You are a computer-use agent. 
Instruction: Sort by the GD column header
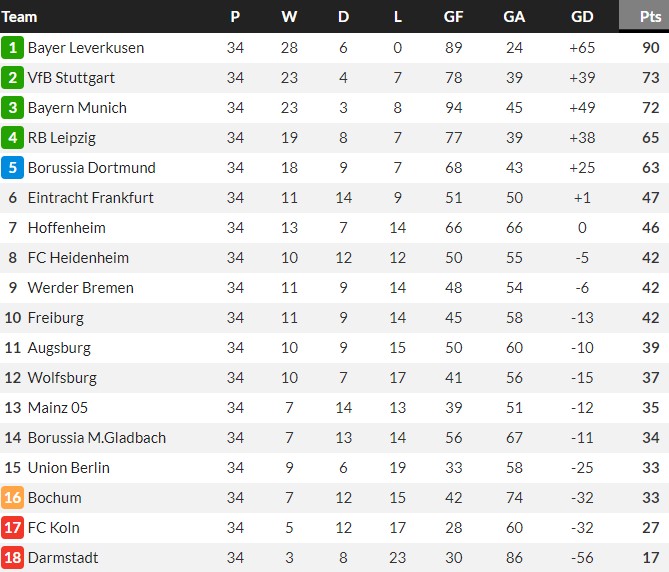[581, 16]
